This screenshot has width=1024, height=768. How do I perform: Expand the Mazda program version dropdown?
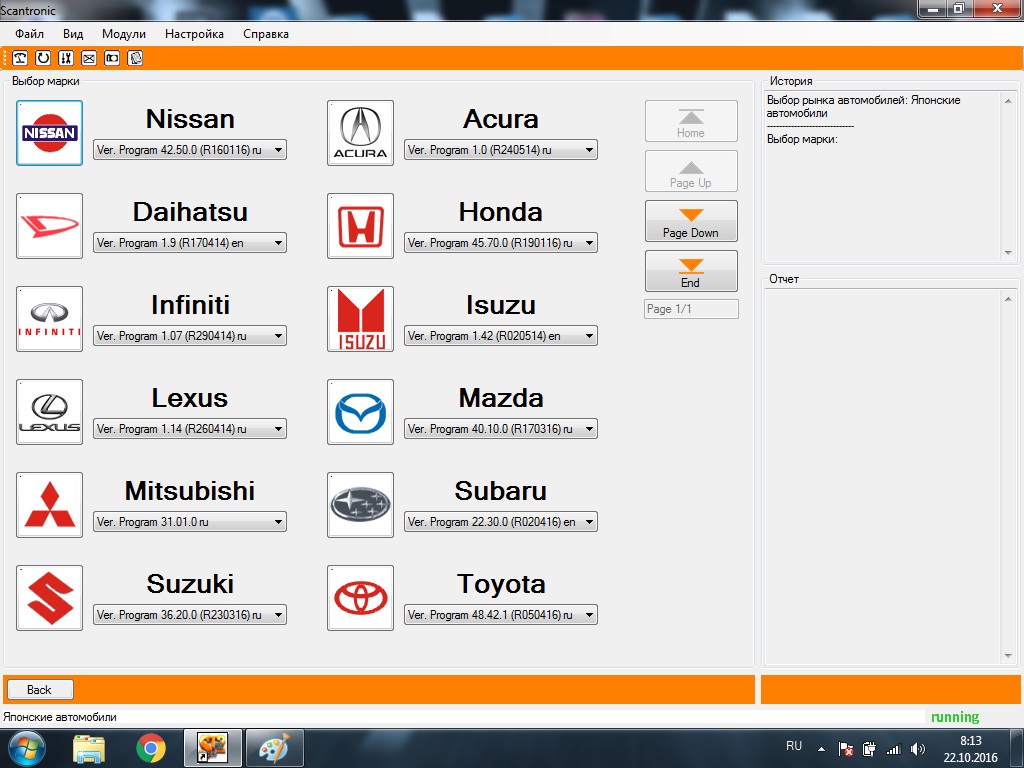[x=501, y=429]
